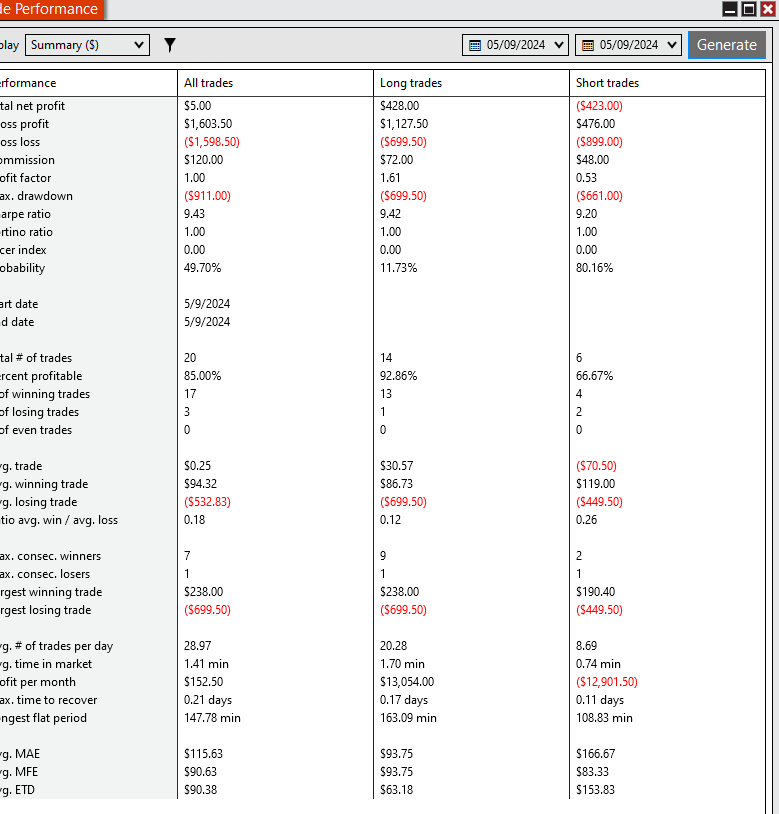The image size is (779, 814).
Task: Click Short trades avg. ETD $153.83
Action: [595, 790]
